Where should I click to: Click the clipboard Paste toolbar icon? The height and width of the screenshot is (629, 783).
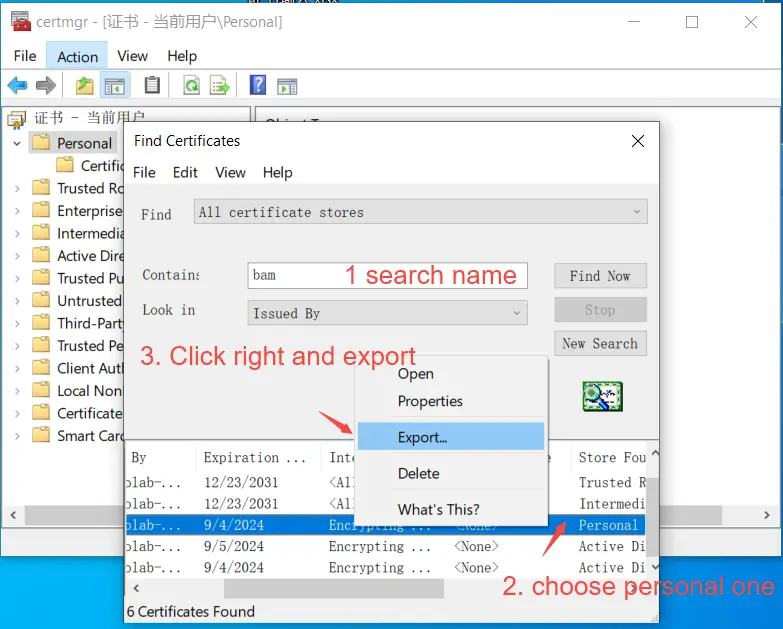152,85
